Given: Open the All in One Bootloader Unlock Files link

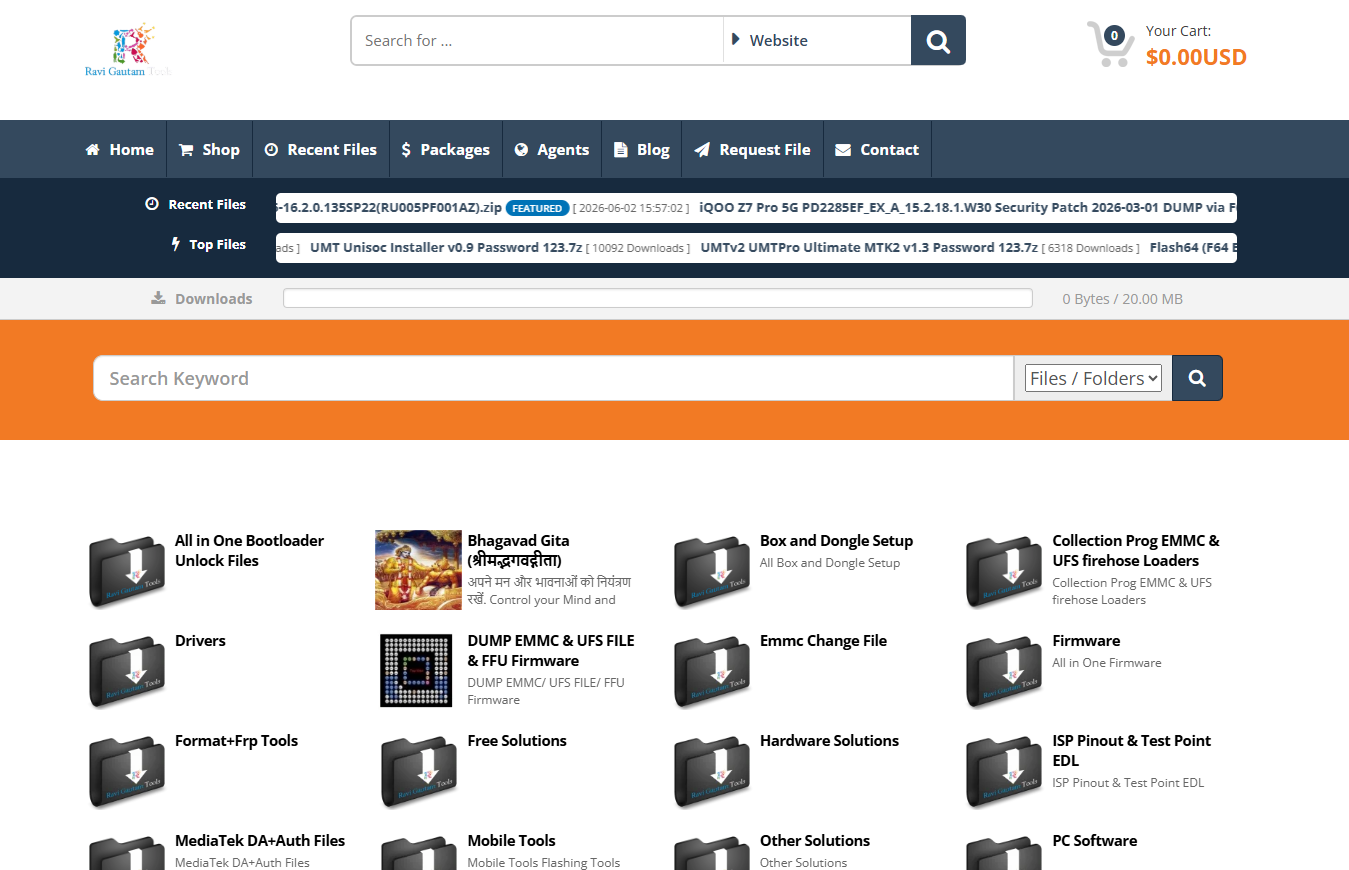Looking at the screenshot, I should (x=249, y=550).
